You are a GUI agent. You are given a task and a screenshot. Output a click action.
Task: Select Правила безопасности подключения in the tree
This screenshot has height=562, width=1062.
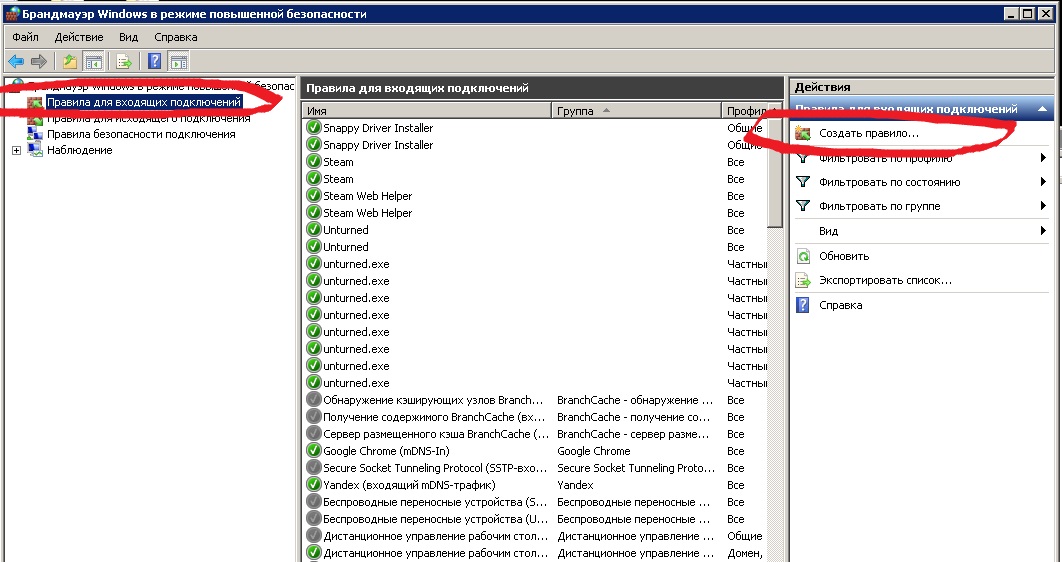pyautogui.click(x=141, y=134)
